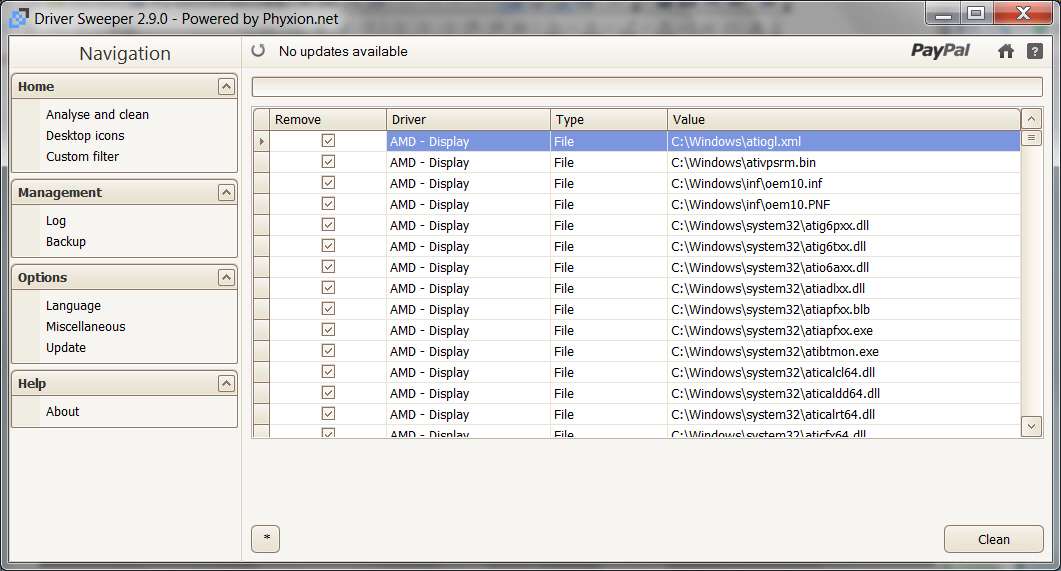Sort by the Type column header
The height and width of the screenshot is (571, 1061).
point(609,120)
